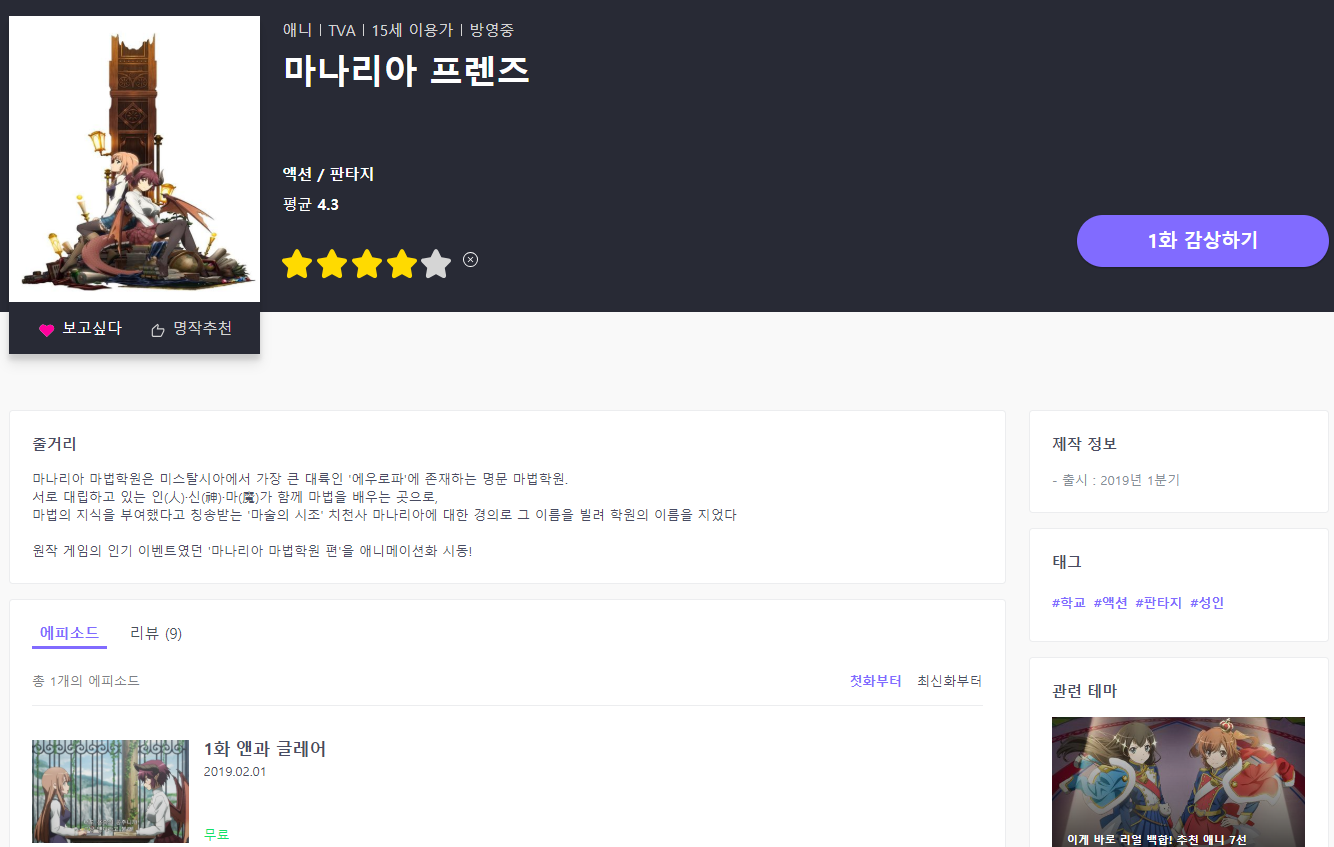This screenshot has width=1334, height=847.
Task: Open the #학교 tag
Action: click(1068, 603)
